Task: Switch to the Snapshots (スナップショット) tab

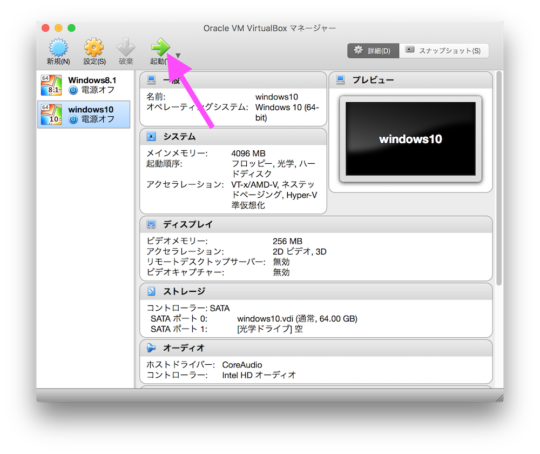Action: pos(444,51)
